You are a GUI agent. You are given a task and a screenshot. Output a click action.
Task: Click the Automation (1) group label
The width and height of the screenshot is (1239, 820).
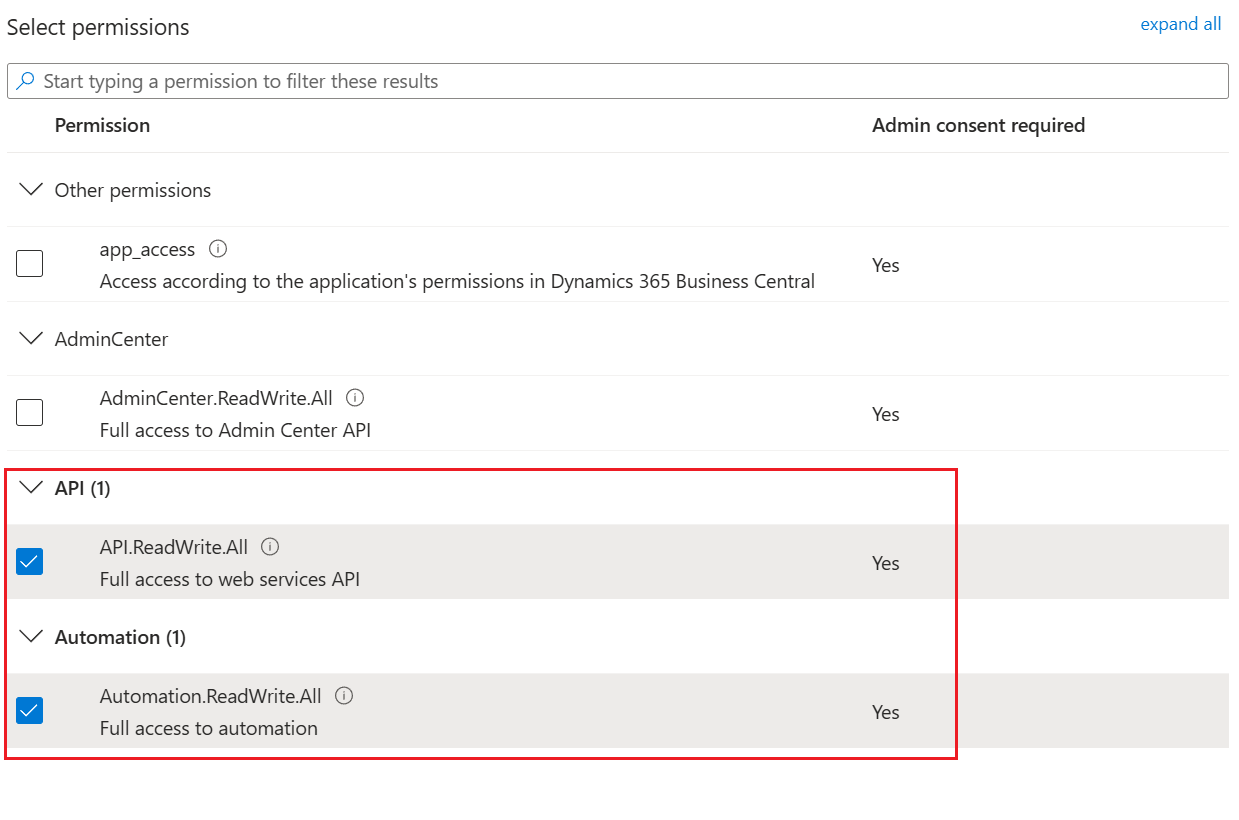pyautogui.click(x=120, y=637)
